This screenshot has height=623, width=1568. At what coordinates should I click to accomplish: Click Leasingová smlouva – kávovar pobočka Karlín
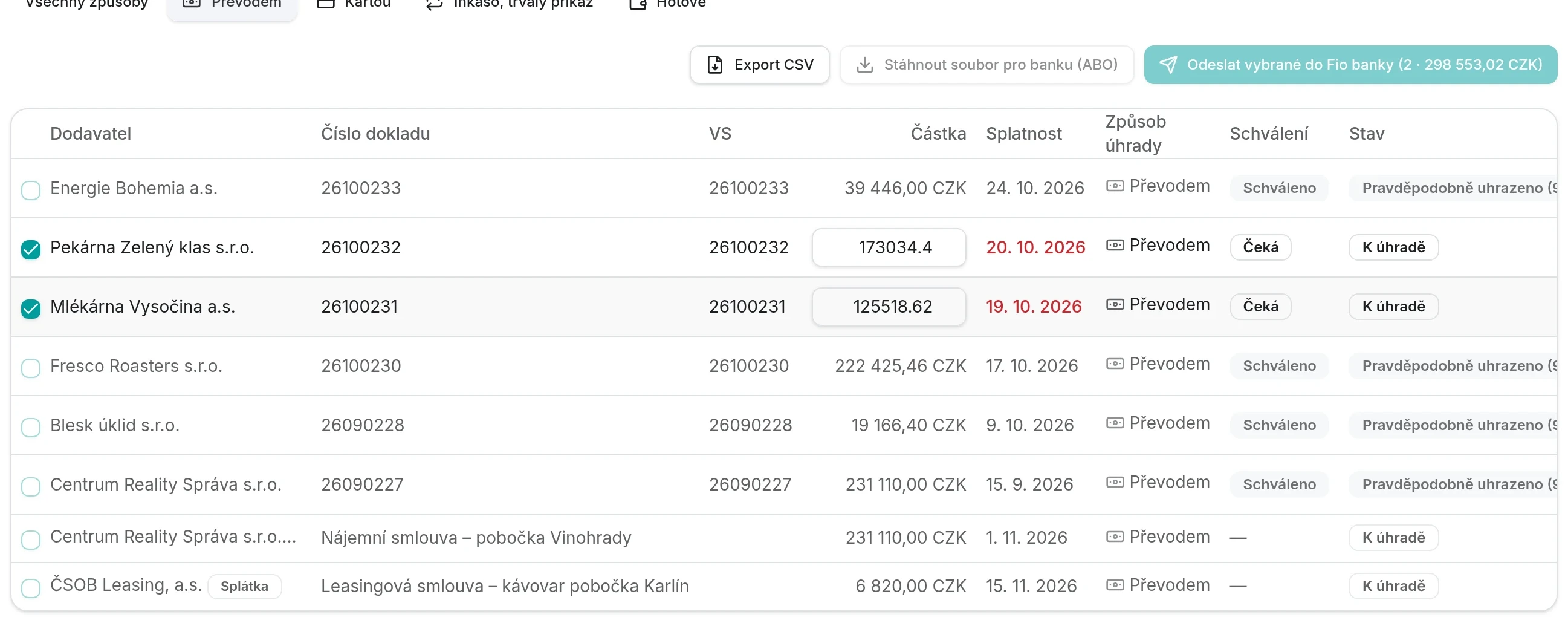tap(505, 586)
